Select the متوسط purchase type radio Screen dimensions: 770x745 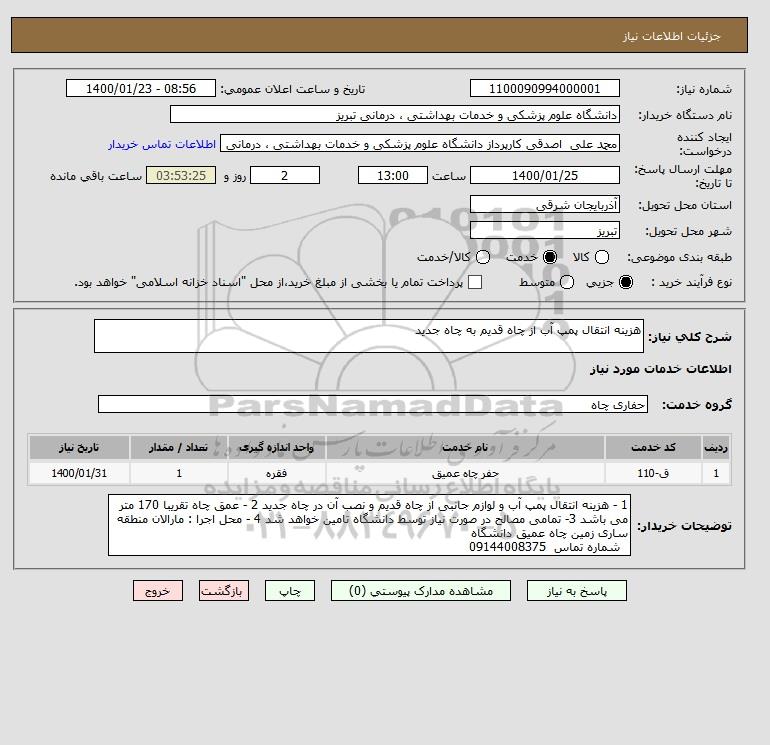tap(567, 282)
